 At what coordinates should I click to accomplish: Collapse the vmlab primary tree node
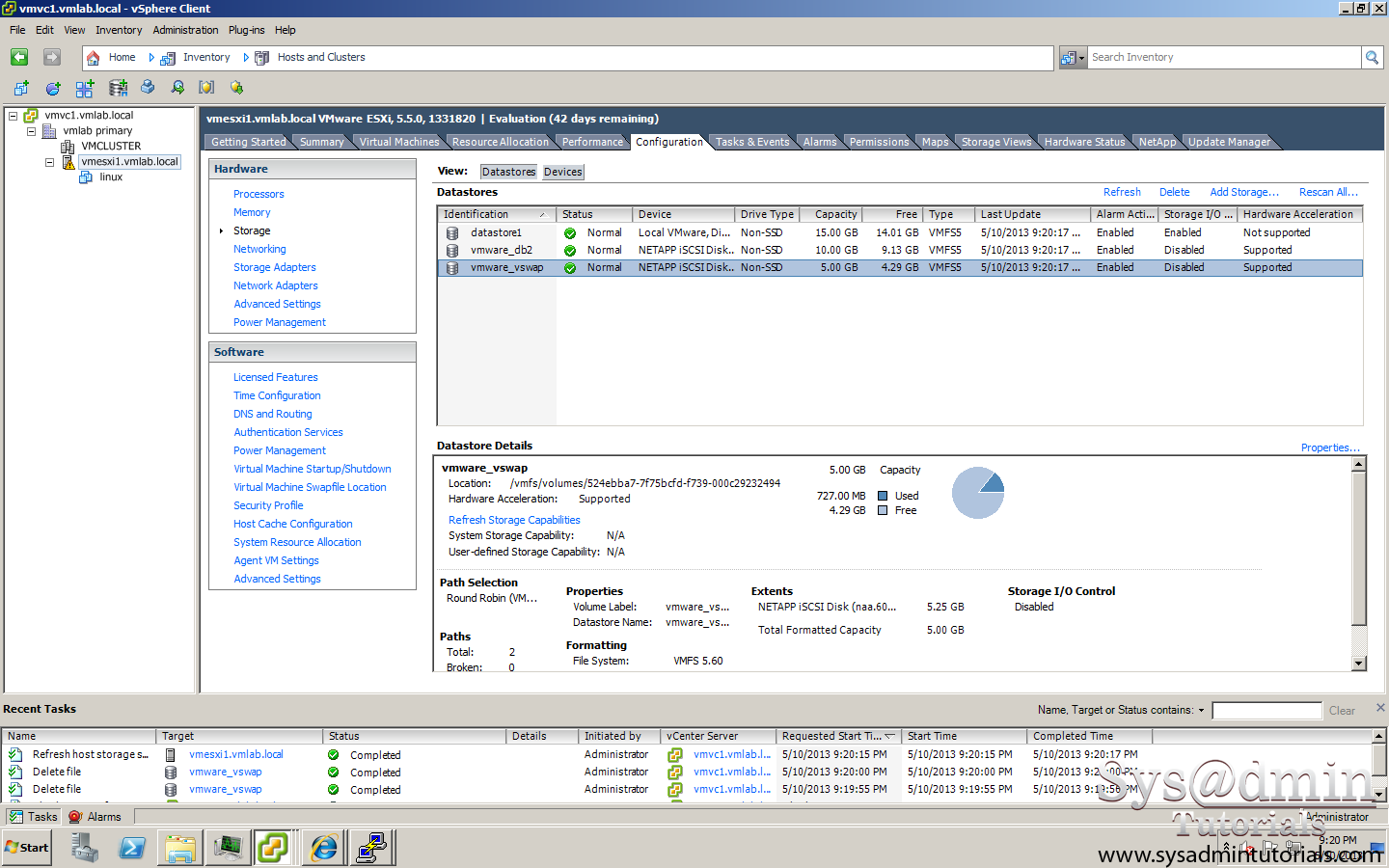click(x=31, y=131)
